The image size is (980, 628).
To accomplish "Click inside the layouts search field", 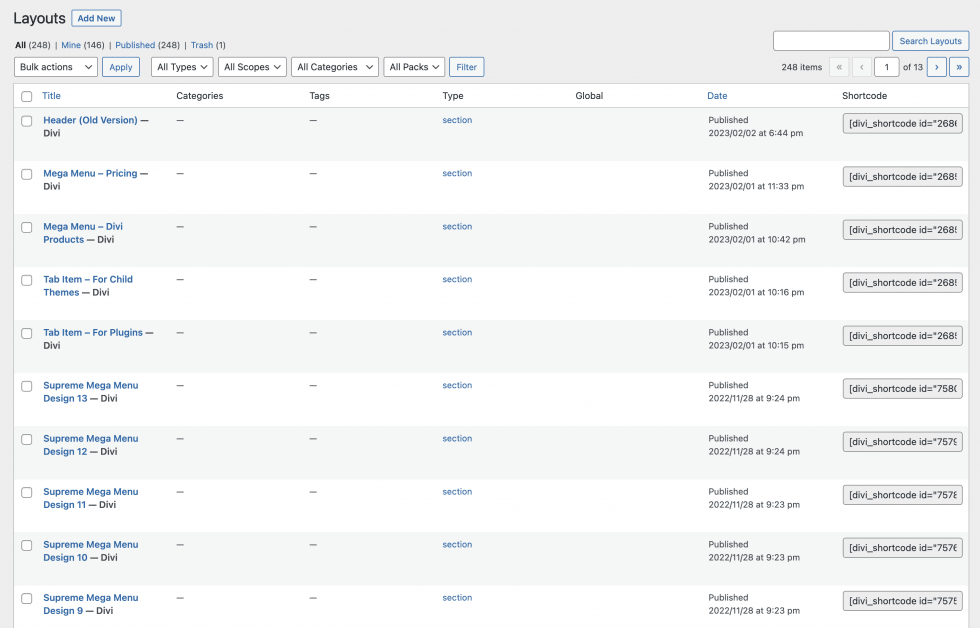I will pyautogui.click(x=831, y=40).
